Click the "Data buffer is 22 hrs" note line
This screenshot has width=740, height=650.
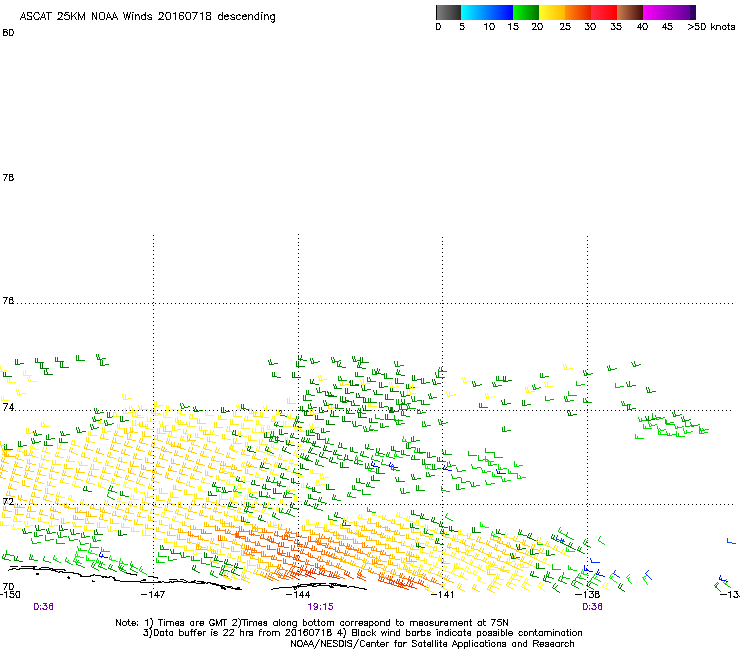click(x=362, y=633)
